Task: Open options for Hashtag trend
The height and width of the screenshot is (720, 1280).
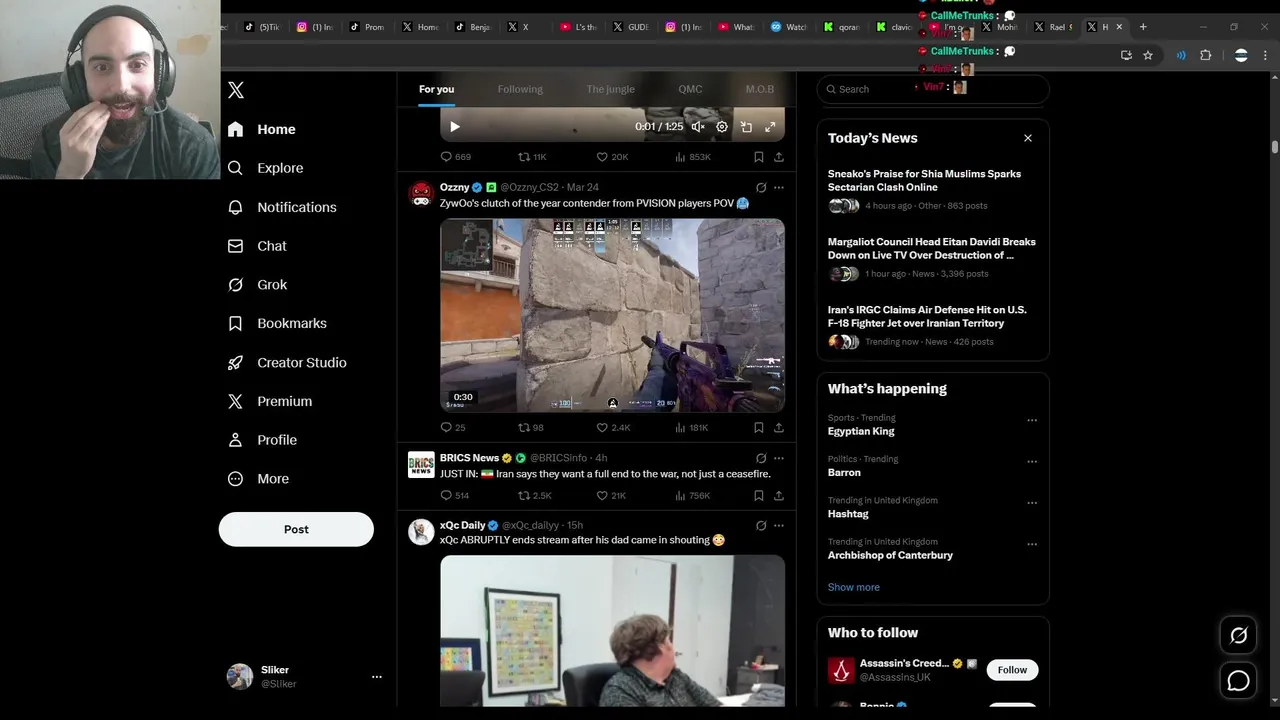Action: (x=1032, y=502)
